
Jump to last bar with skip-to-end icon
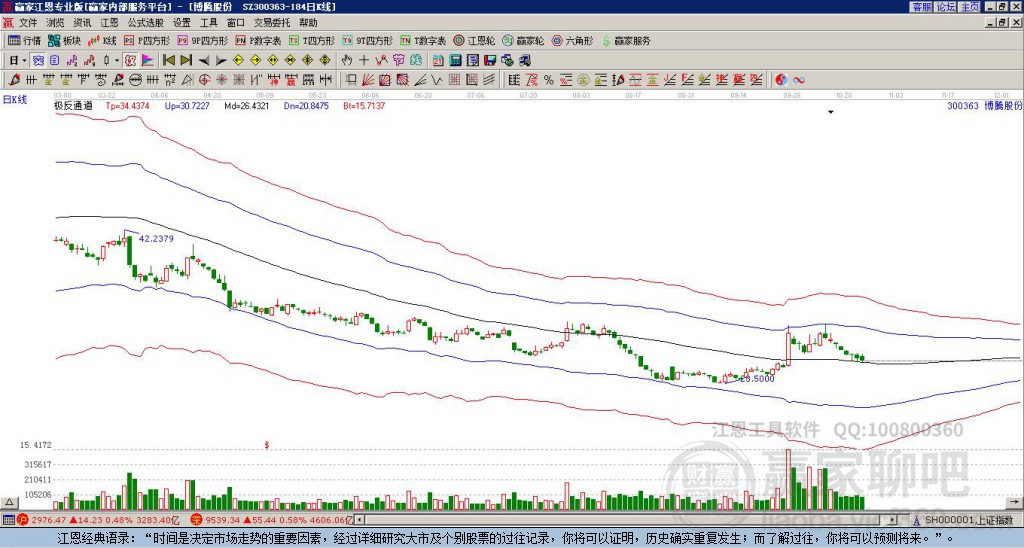point(186,61)
